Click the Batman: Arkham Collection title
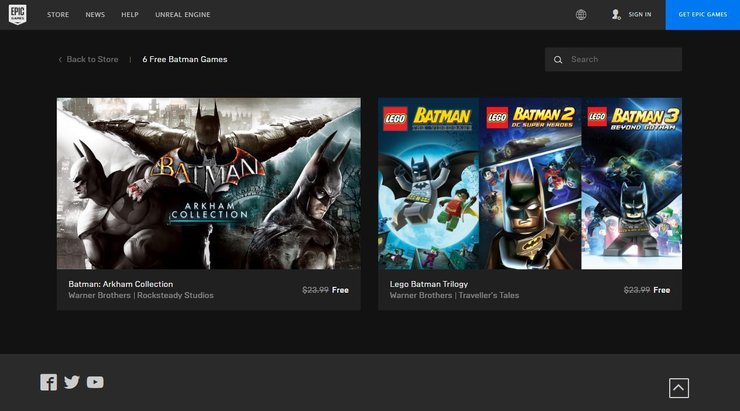 121,284
